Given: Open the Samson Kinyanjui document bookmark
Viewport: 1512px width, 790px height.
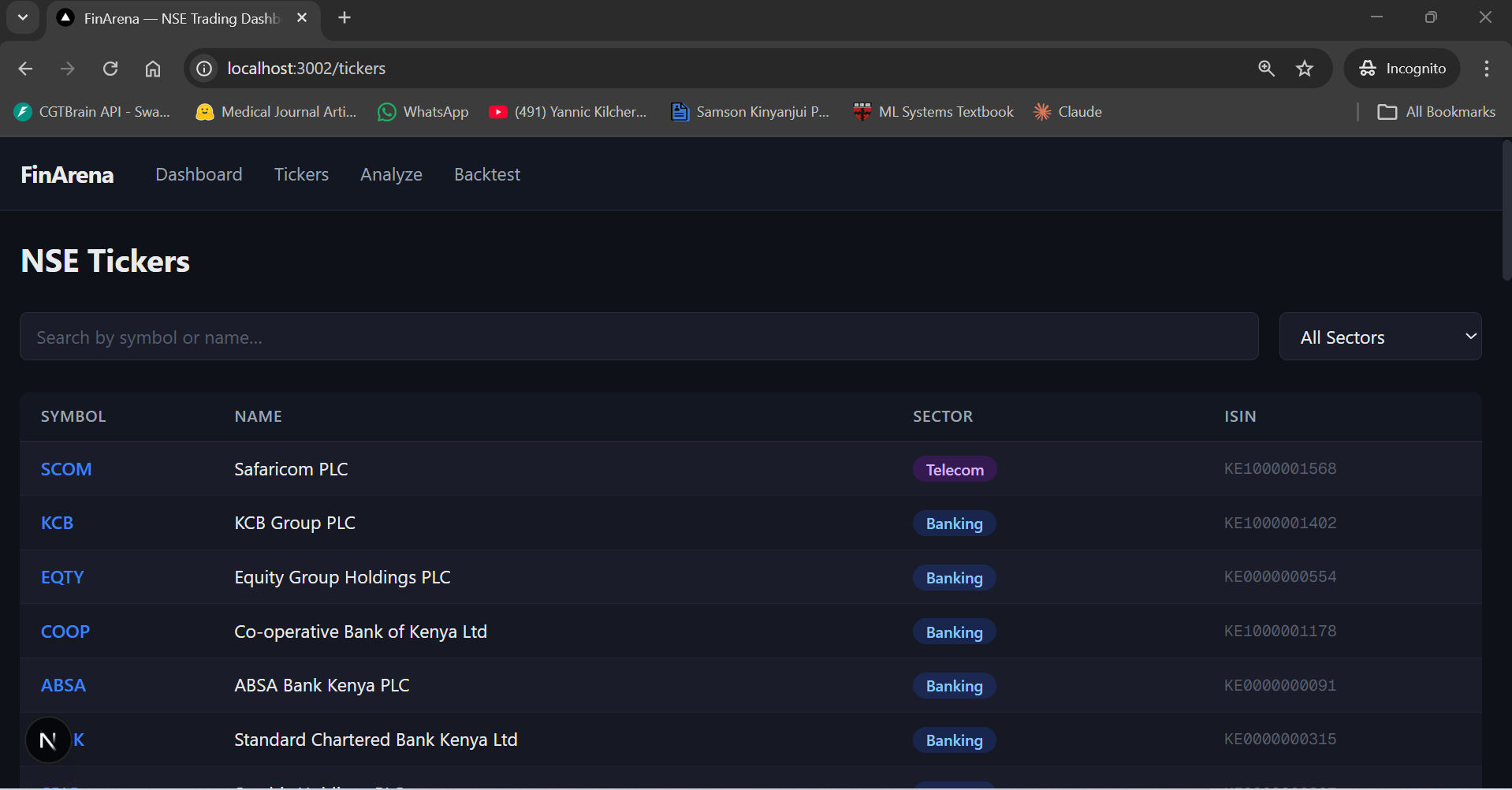Looking at the screenshot, I should 749,111.
